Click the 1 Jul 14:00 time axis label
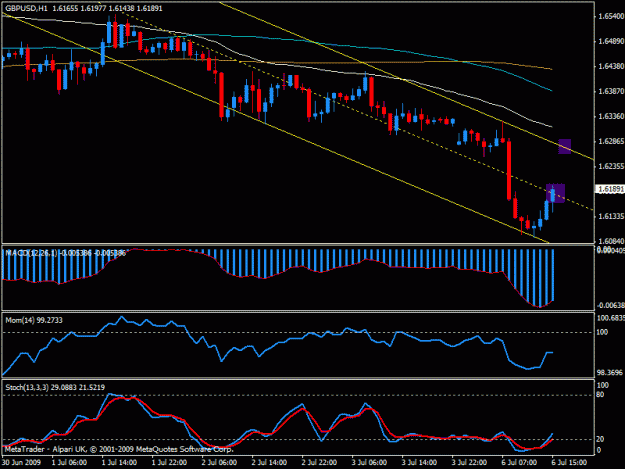 click(119, 463)
